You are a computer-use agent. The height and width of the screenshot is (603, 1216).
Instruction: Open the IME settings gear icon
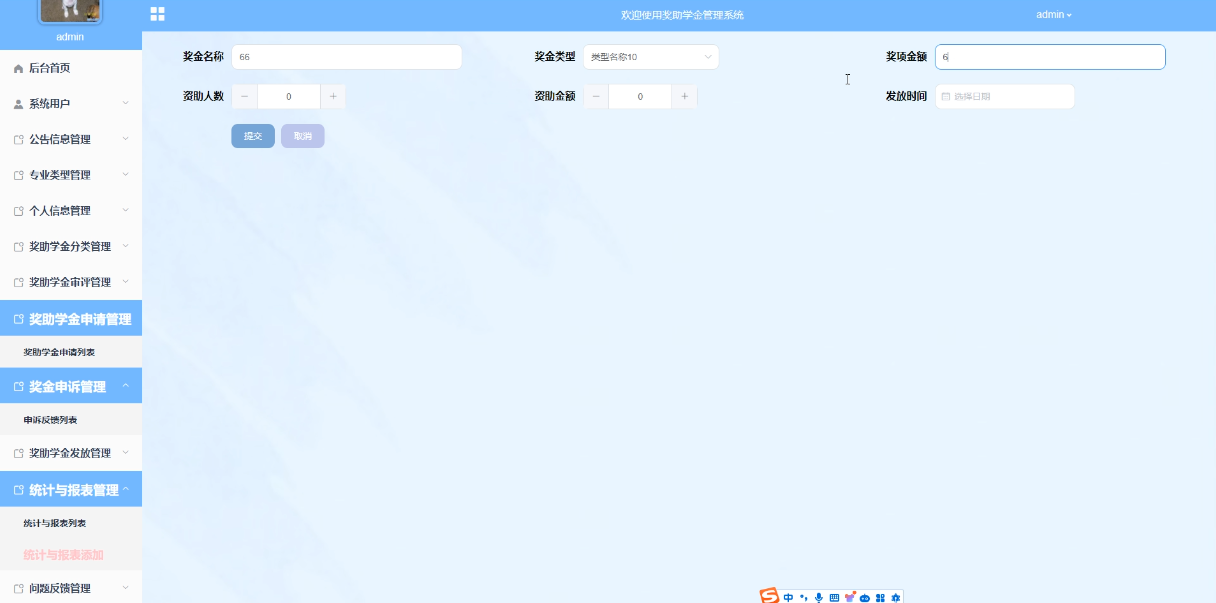(x=896, y=598)
